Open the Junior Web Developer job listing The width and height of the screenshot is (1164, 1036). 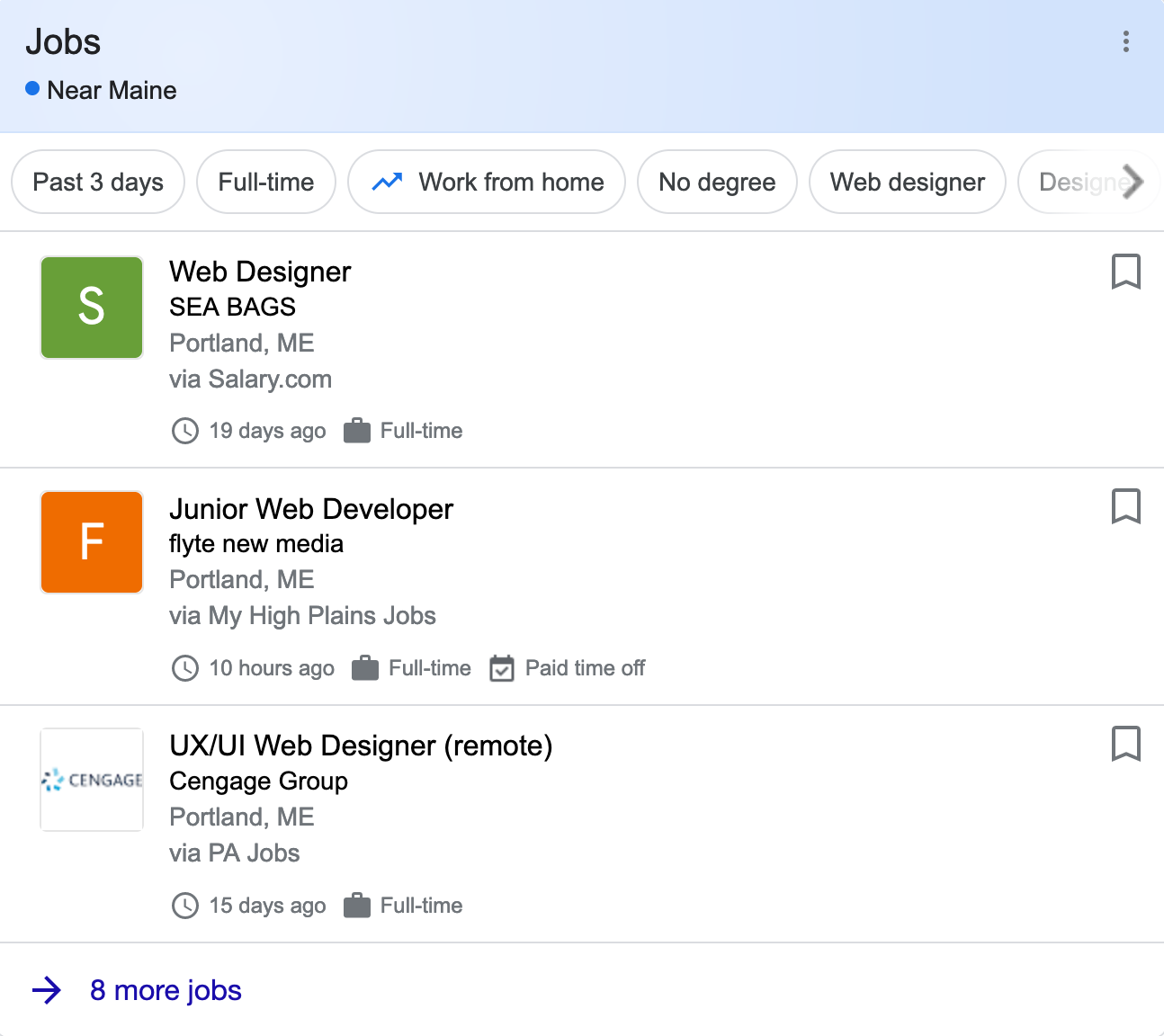[x=310, y=509]
